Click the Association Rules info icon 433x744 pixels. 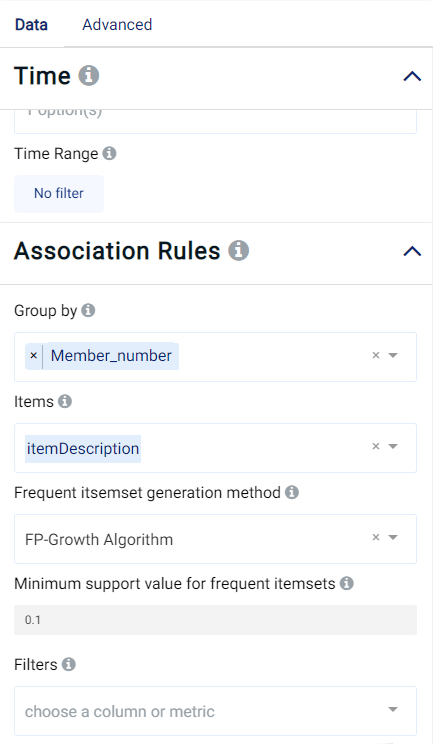point(239,250)
